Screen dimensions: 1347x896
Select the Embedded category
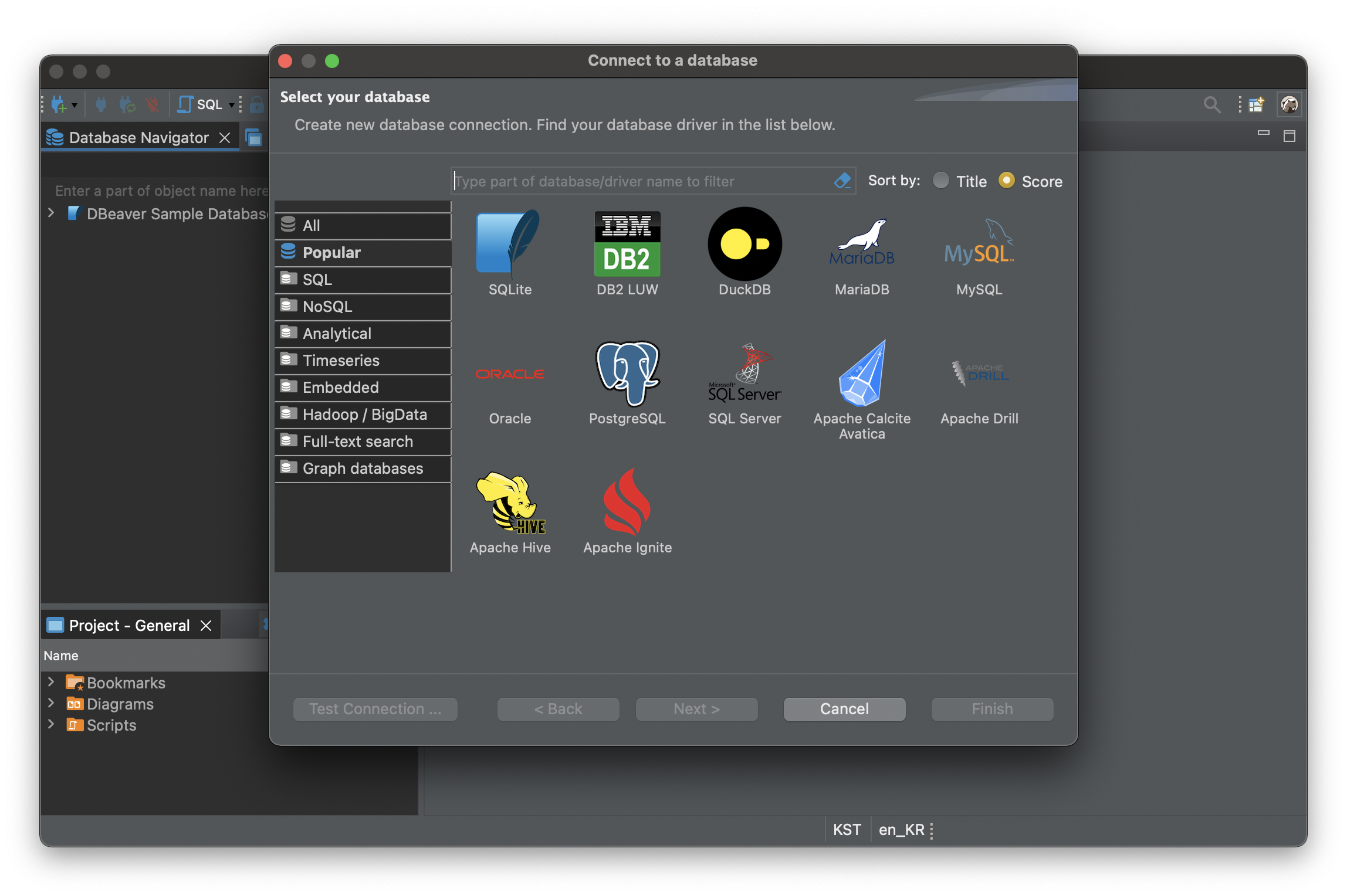pyautogui.click(x=363, y=388)
